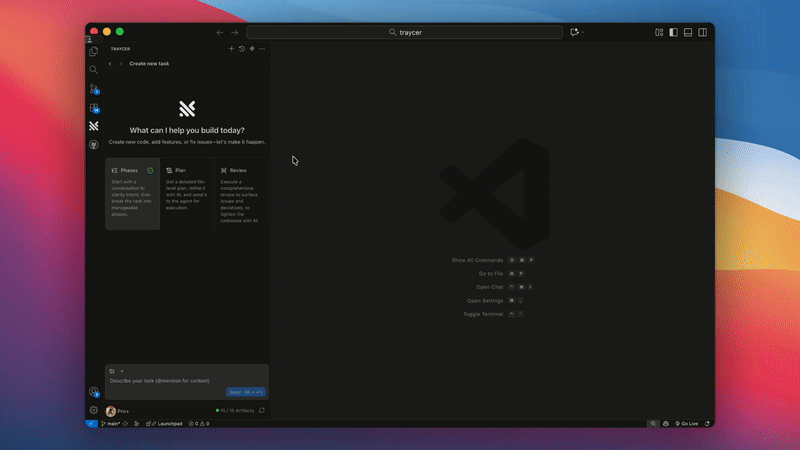
Task: Open the remote window indicator in status bar
Action: (91, 423)
